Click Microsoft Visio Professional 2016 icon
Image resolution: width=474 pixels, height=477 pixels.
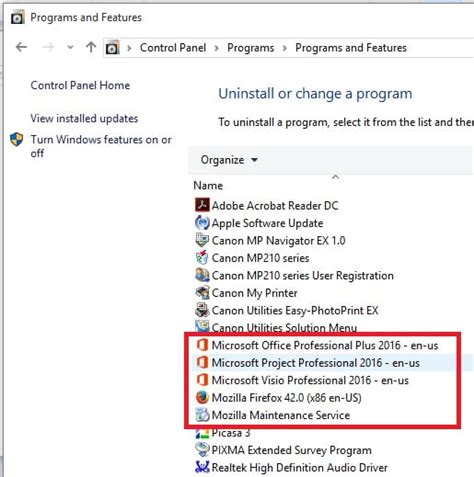[202, 380]
